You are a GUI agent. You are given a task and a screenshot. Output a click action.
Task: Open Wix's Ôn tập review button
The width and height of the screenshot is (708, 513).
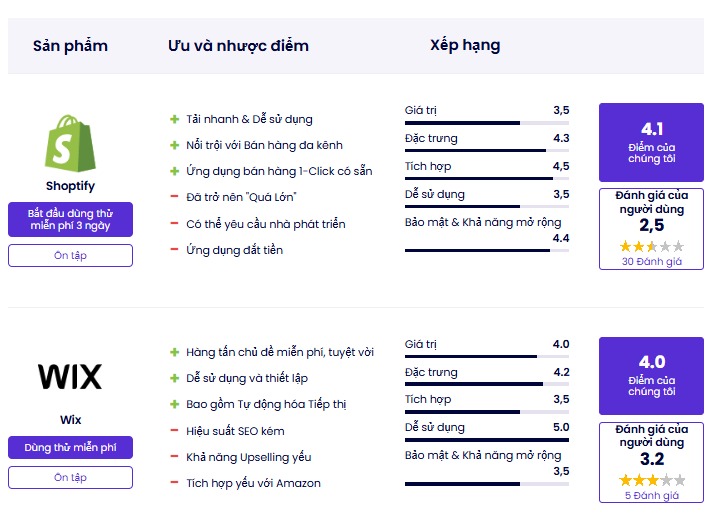click(70, 477)
